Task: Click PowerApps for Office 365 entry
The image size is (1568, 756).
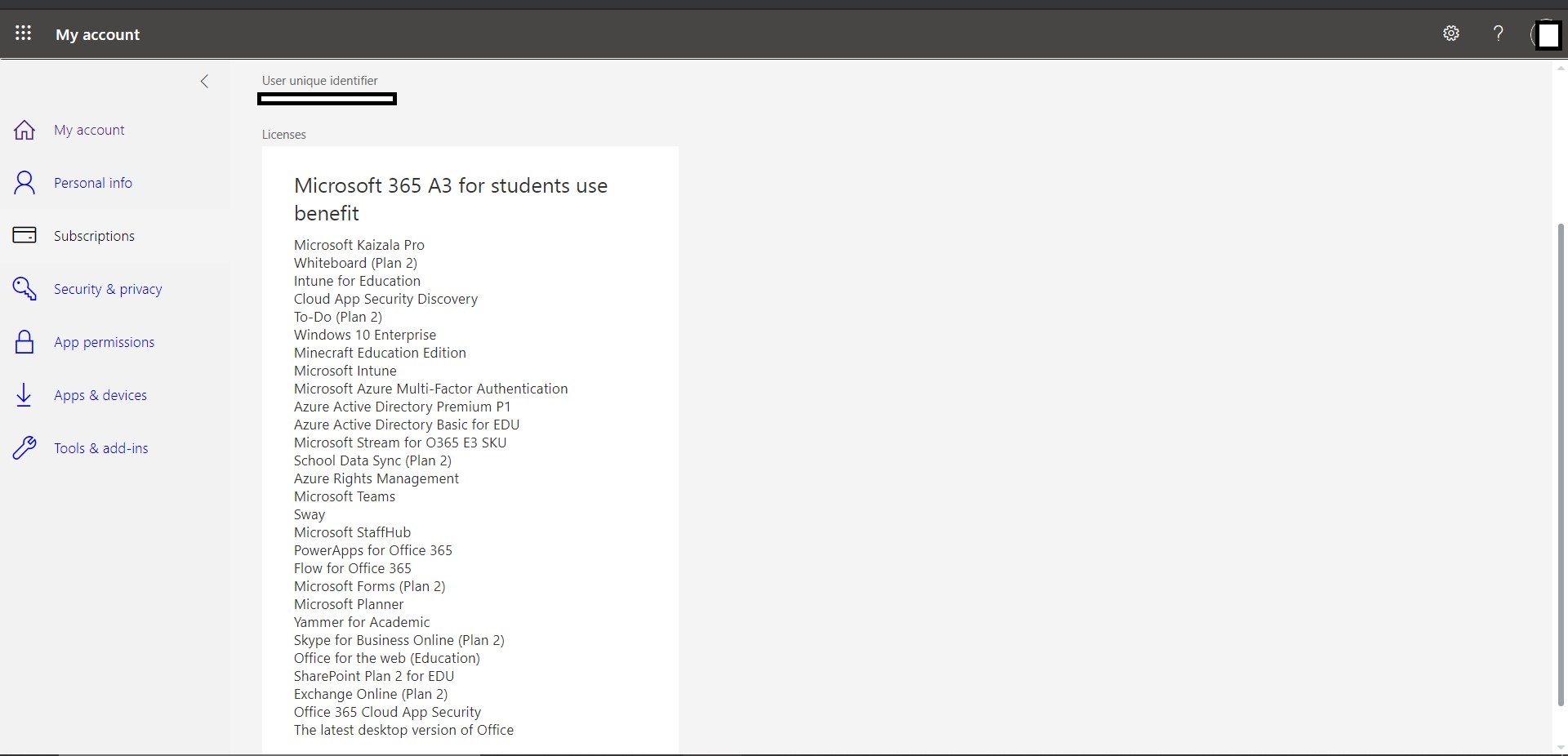Action: (373, 550)
